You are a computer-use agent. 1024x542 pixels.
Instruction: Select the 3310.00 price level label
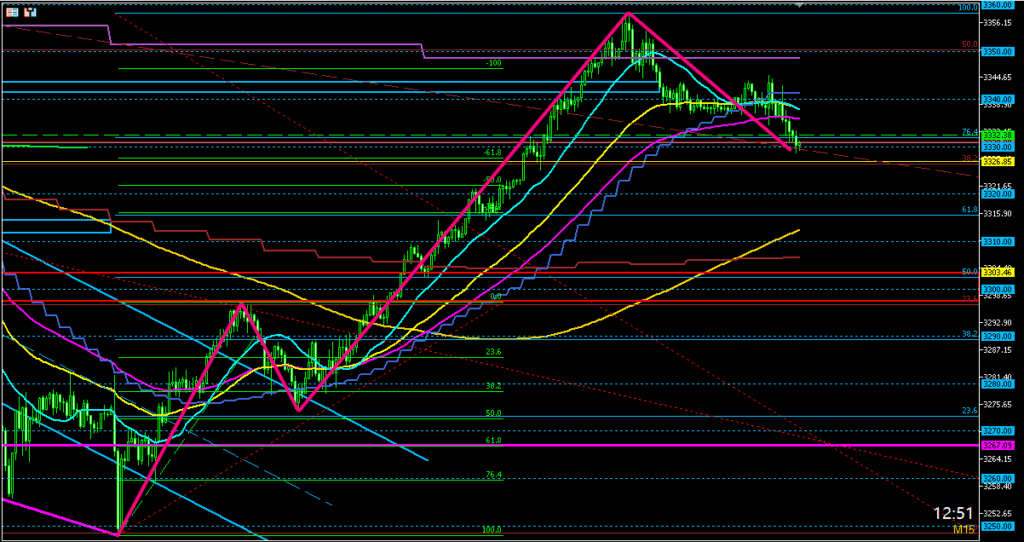(x=998, y=242)
